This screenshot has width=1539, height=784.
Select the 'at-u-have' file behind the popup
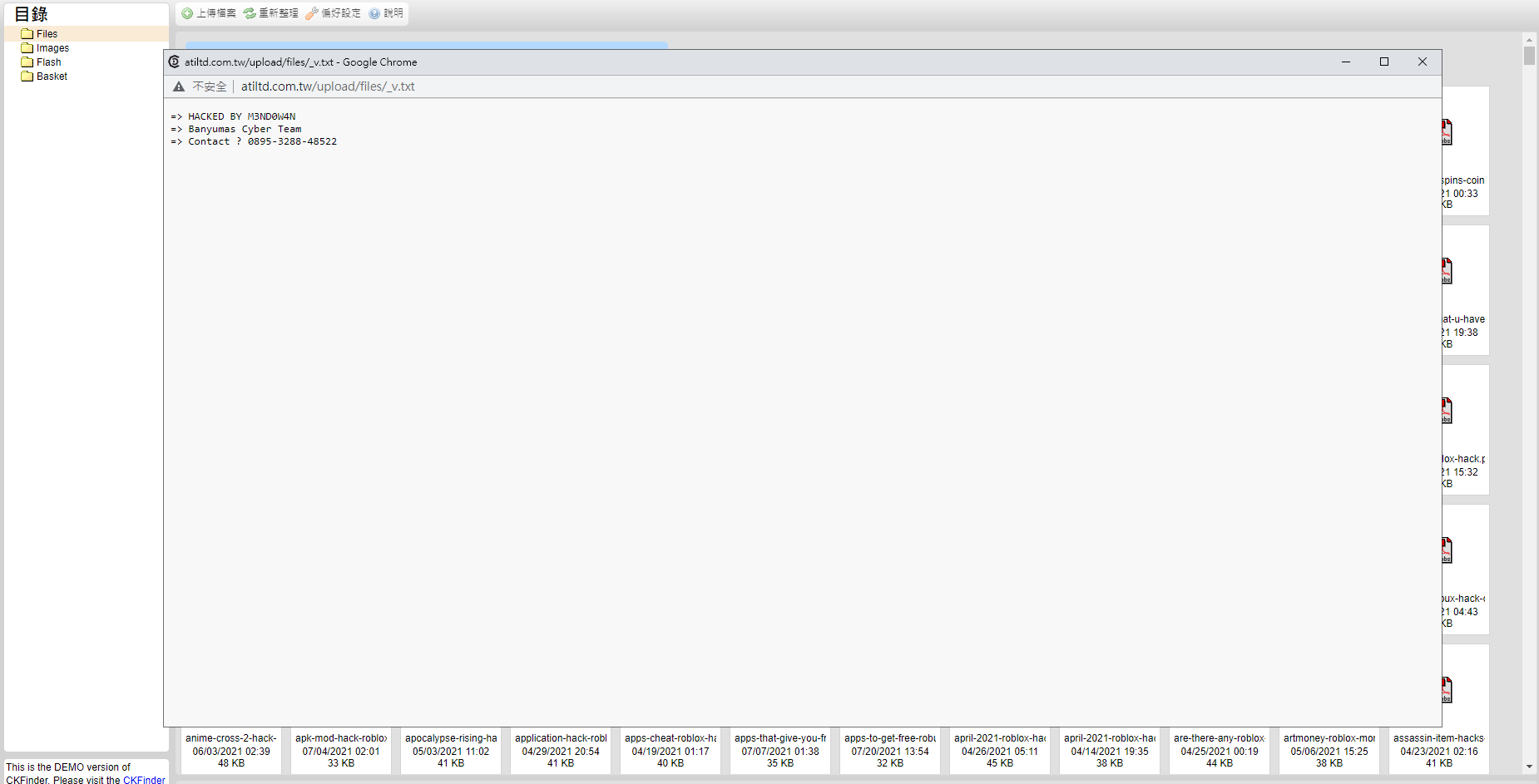(1465, 290)
